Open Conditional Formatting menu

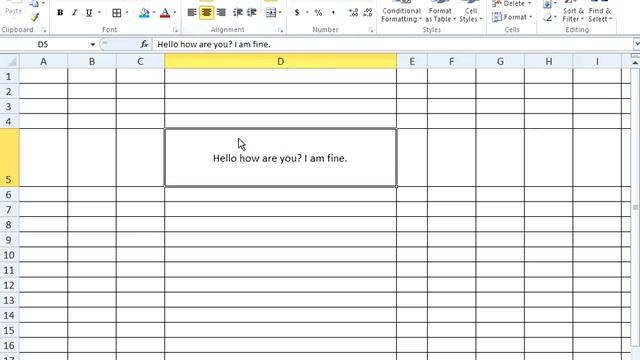tap(401, 12)
